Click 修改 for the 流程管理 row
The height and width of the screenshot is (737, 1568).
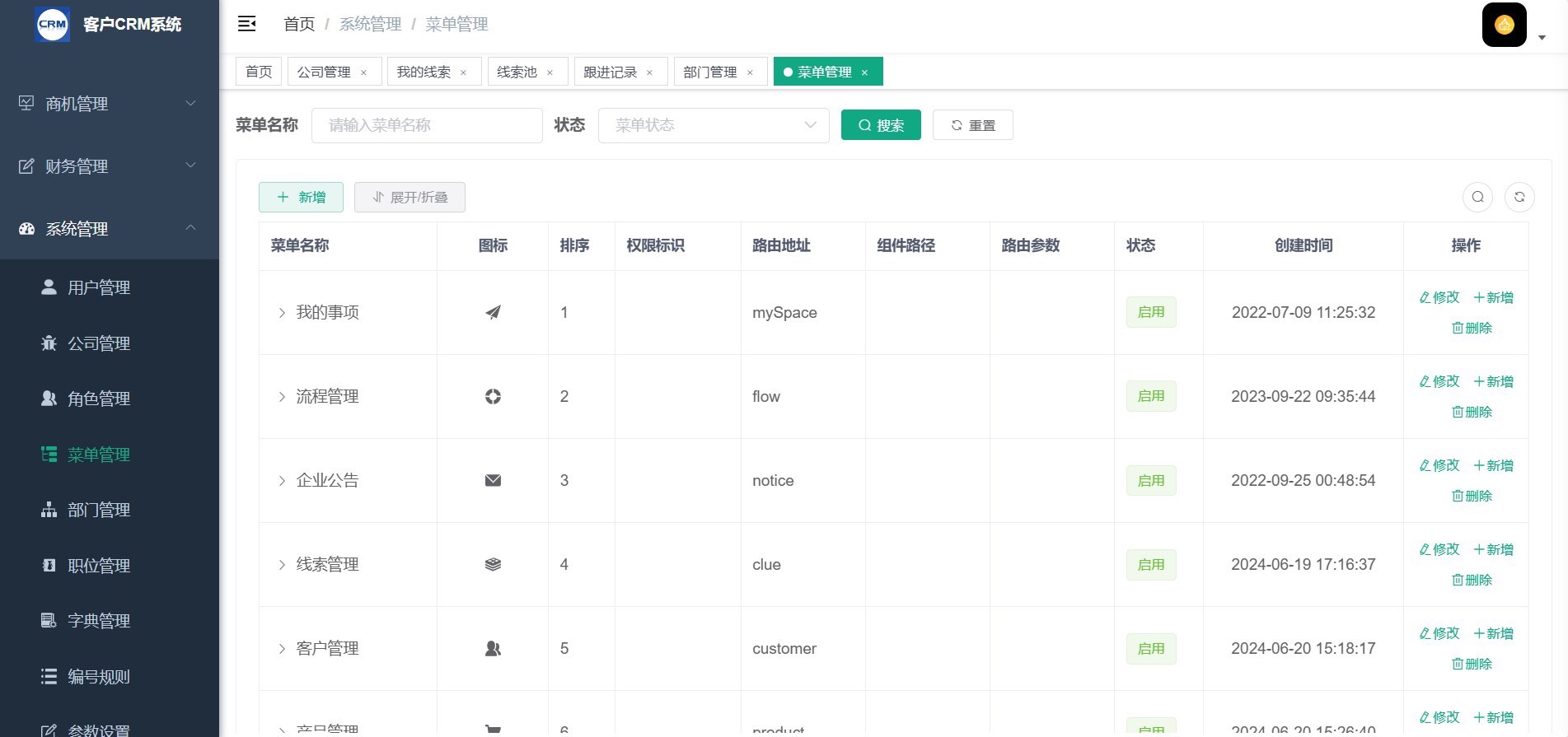point(1439,381)
